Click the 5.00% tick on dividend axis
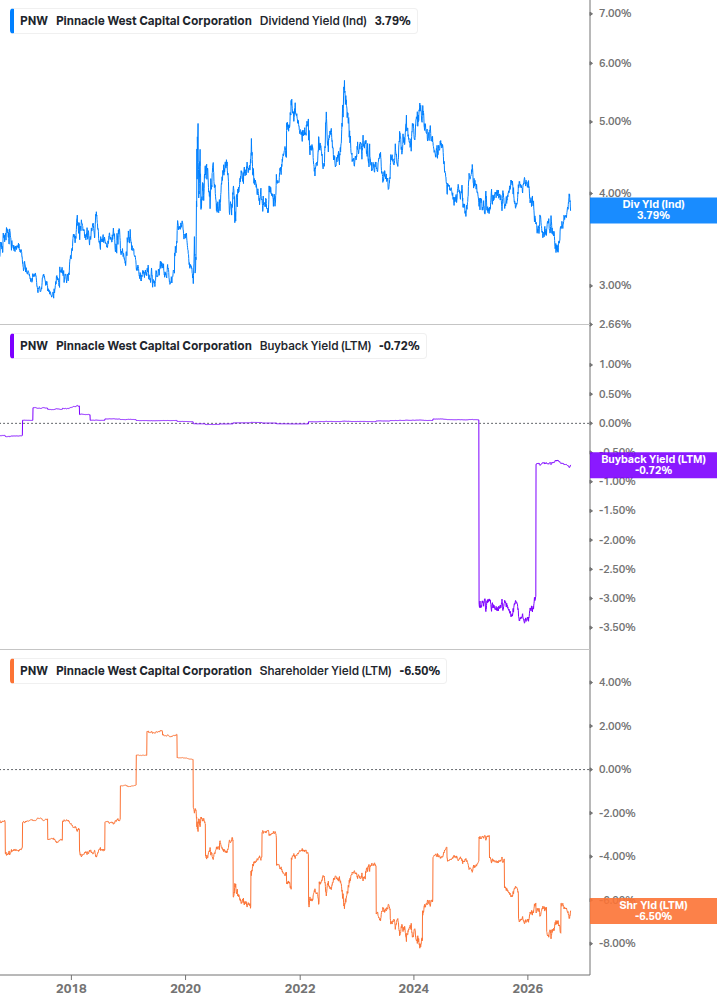The width and height of the screenshot is (717, 1005). click(614, 121)
